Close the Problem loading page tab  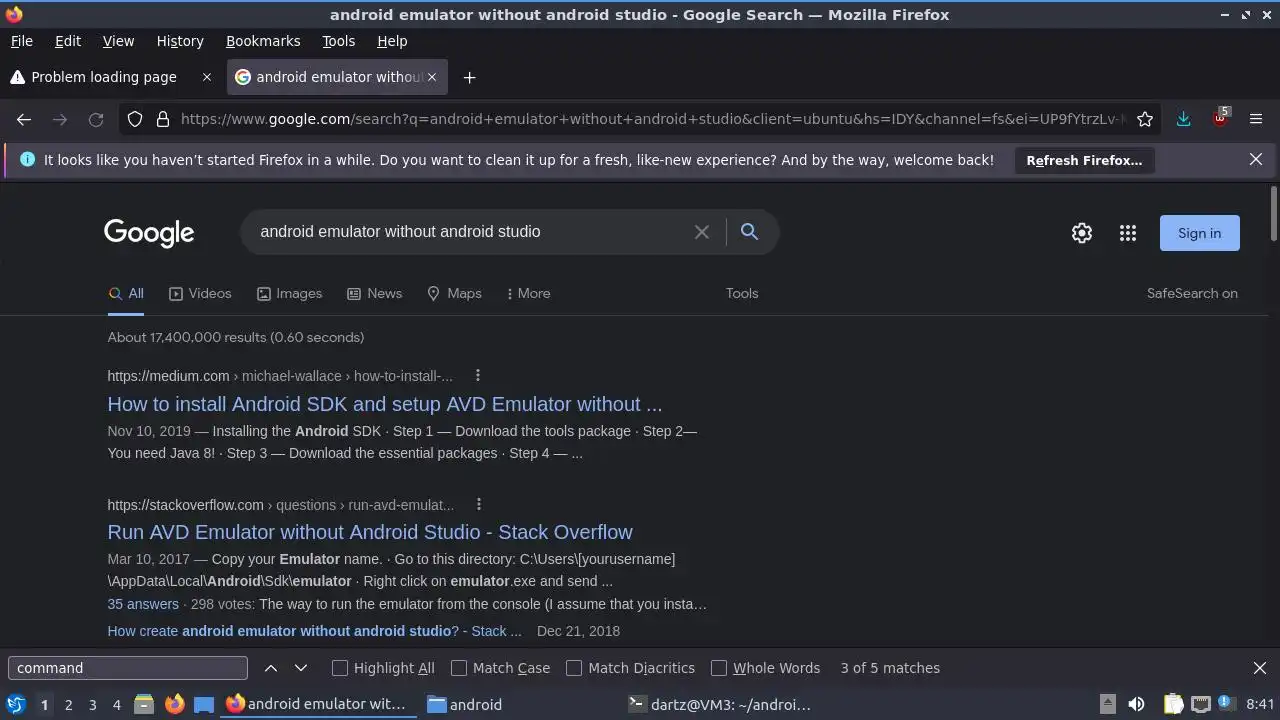coord(207,77)
